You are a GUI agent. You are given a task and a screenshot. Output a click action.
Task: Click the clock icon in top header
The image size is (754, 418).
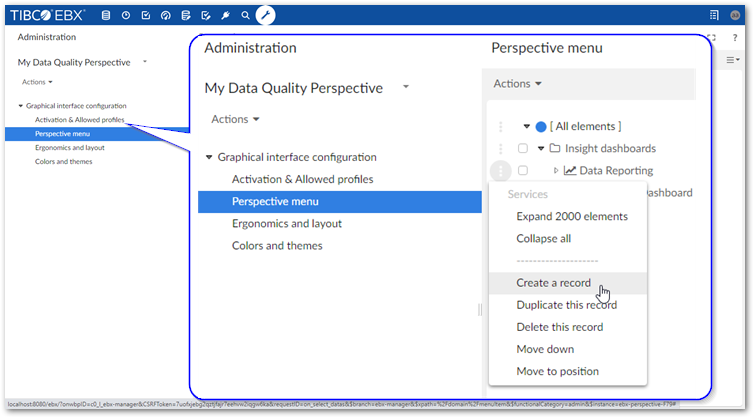pos(125,15)
